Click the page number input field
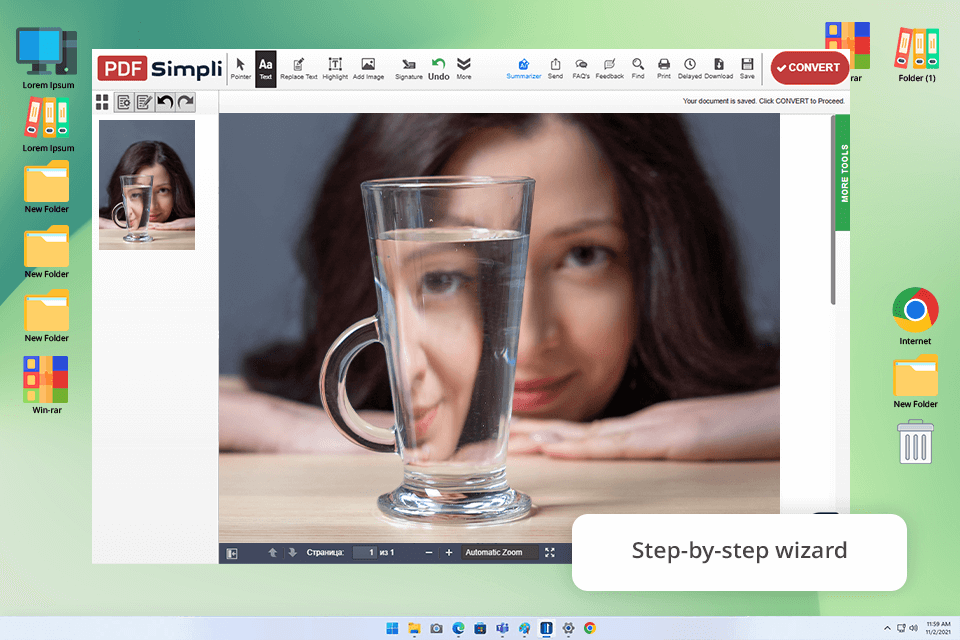 365,552
